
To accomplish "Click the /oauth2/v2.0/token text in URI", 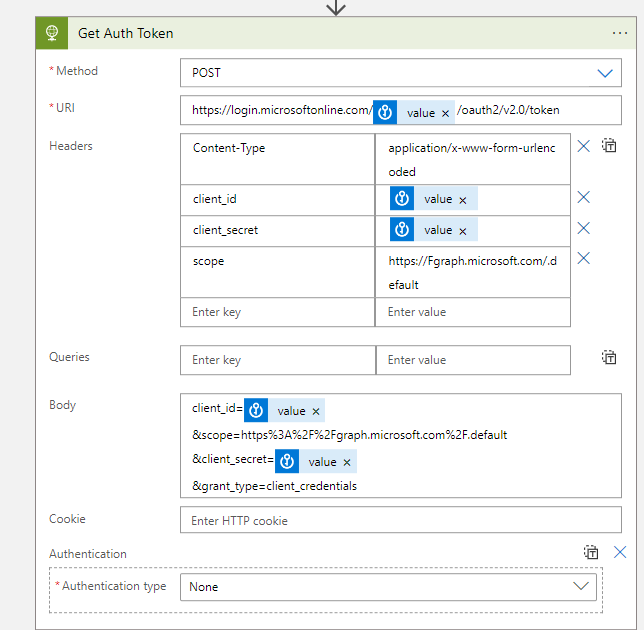I will point(508,110).
